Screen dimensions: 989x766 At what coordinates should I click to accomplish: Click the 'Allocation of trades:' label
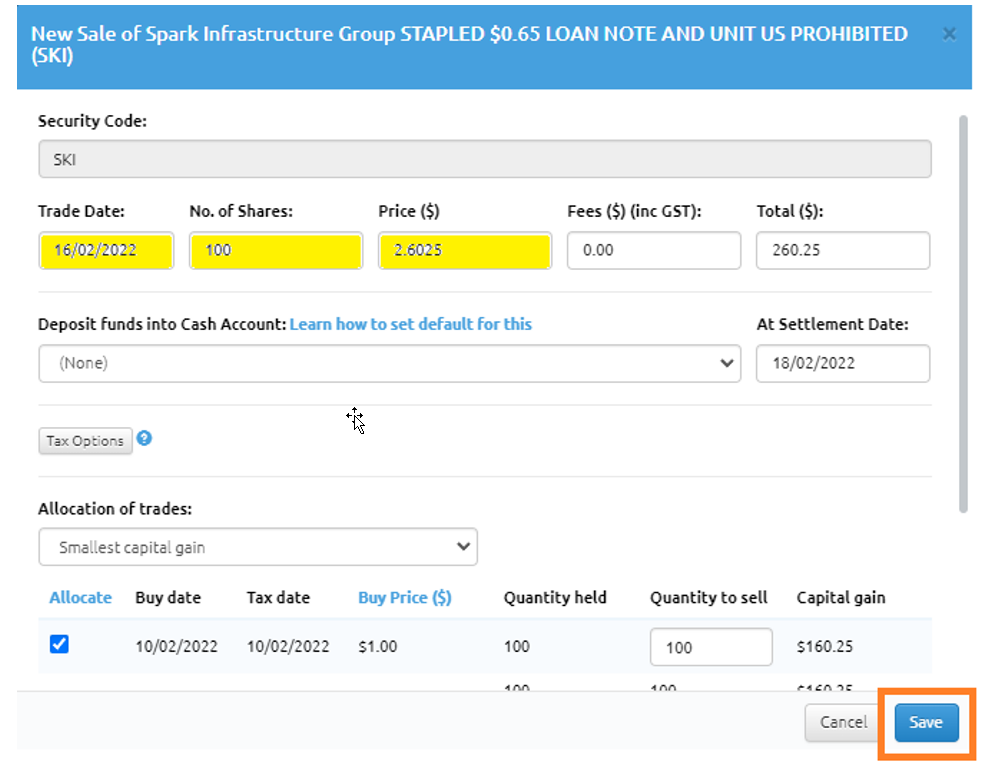(115, 509)
